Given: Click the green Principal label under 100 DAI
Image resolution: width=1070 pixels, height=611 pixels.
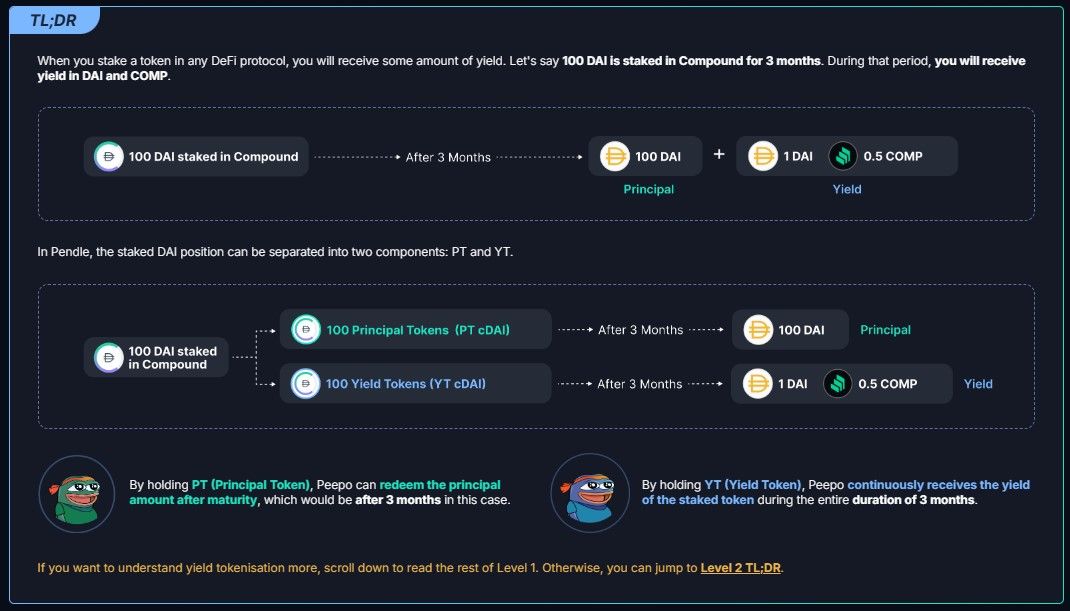Looking at the screenshot, I should coord(649,189).
